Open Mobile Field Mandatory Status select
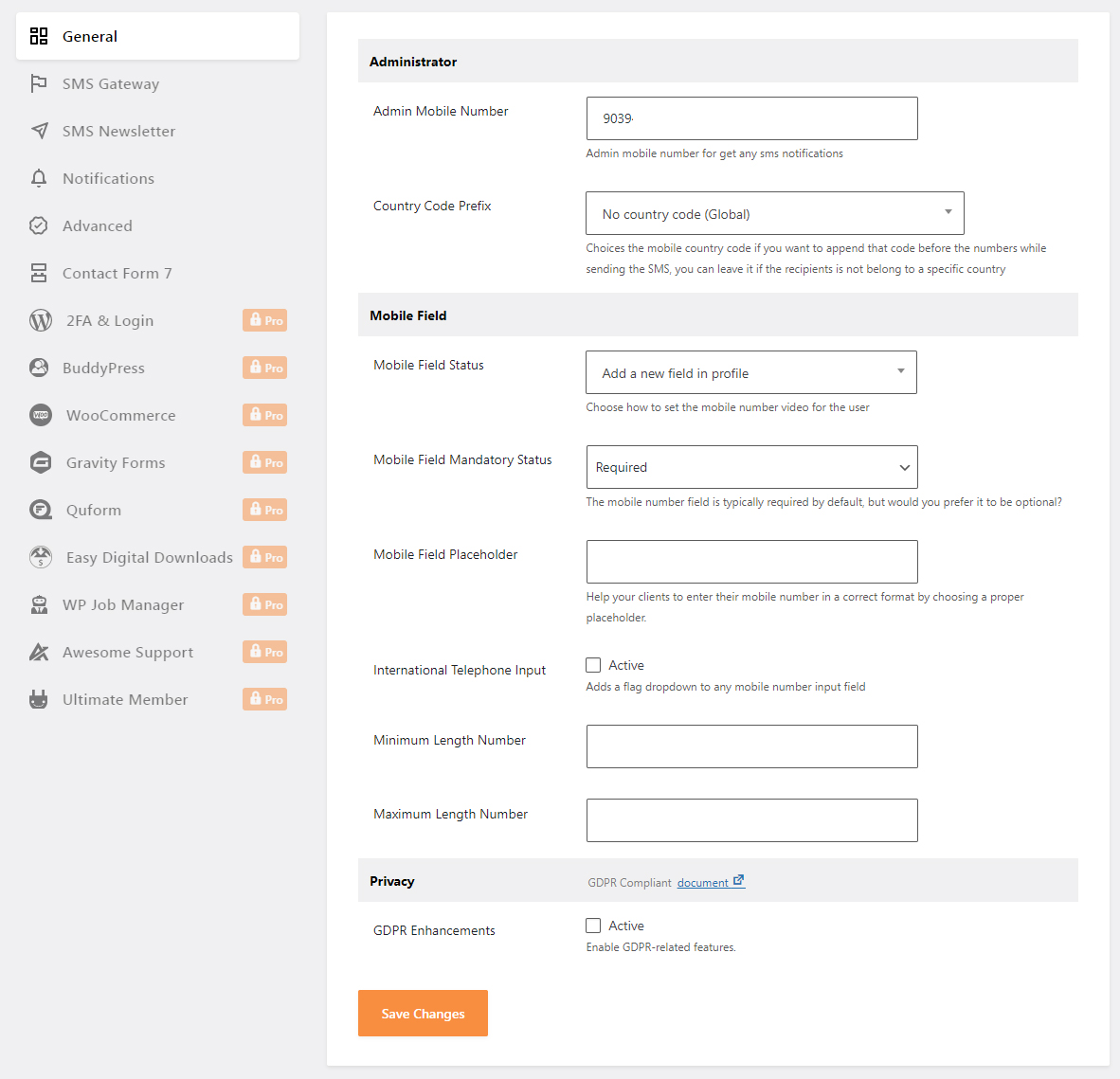Screen dimensions: 1120x1079 point(751,467)
